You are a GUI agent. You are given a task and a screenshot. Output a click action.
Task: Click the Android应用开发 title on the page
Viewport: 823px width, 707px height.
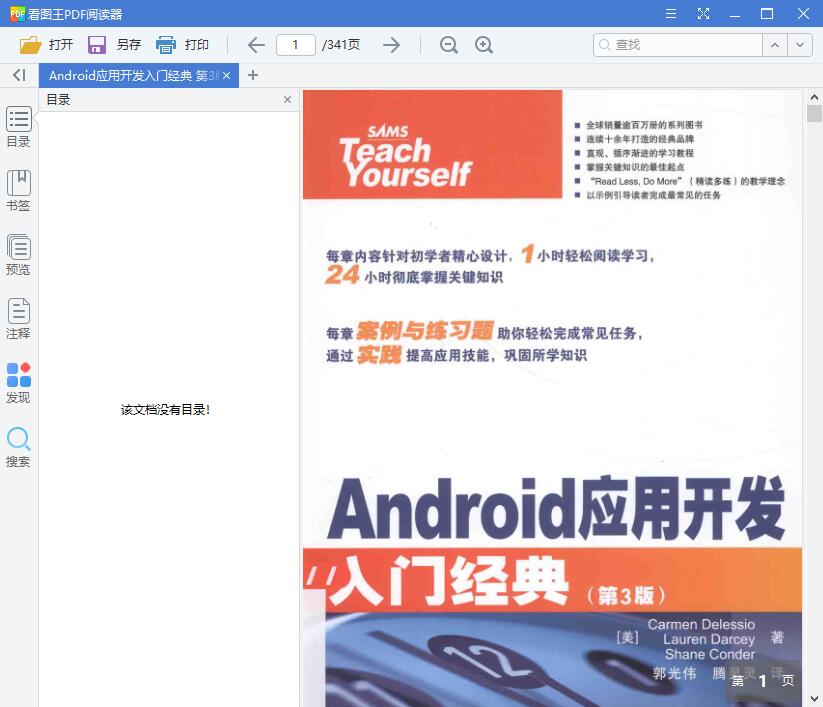556,509
